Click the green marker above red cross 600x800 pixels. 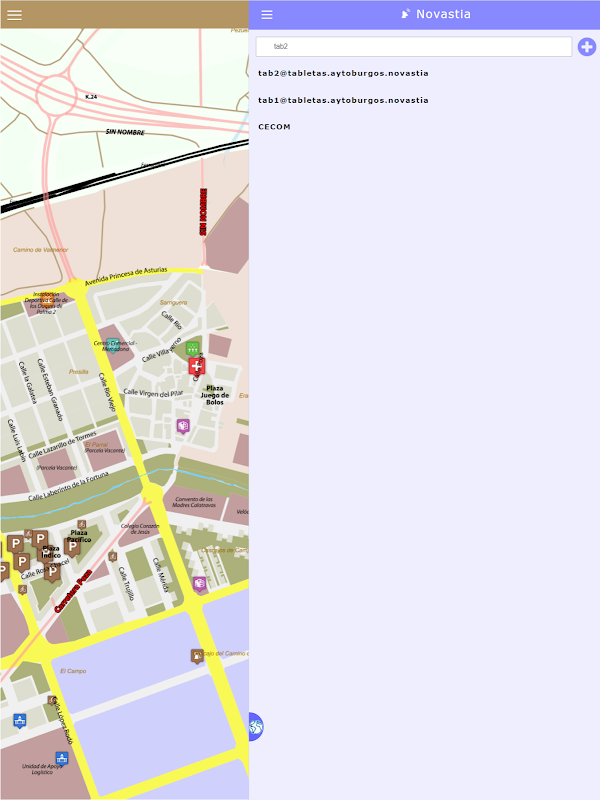tap(192, 349)
